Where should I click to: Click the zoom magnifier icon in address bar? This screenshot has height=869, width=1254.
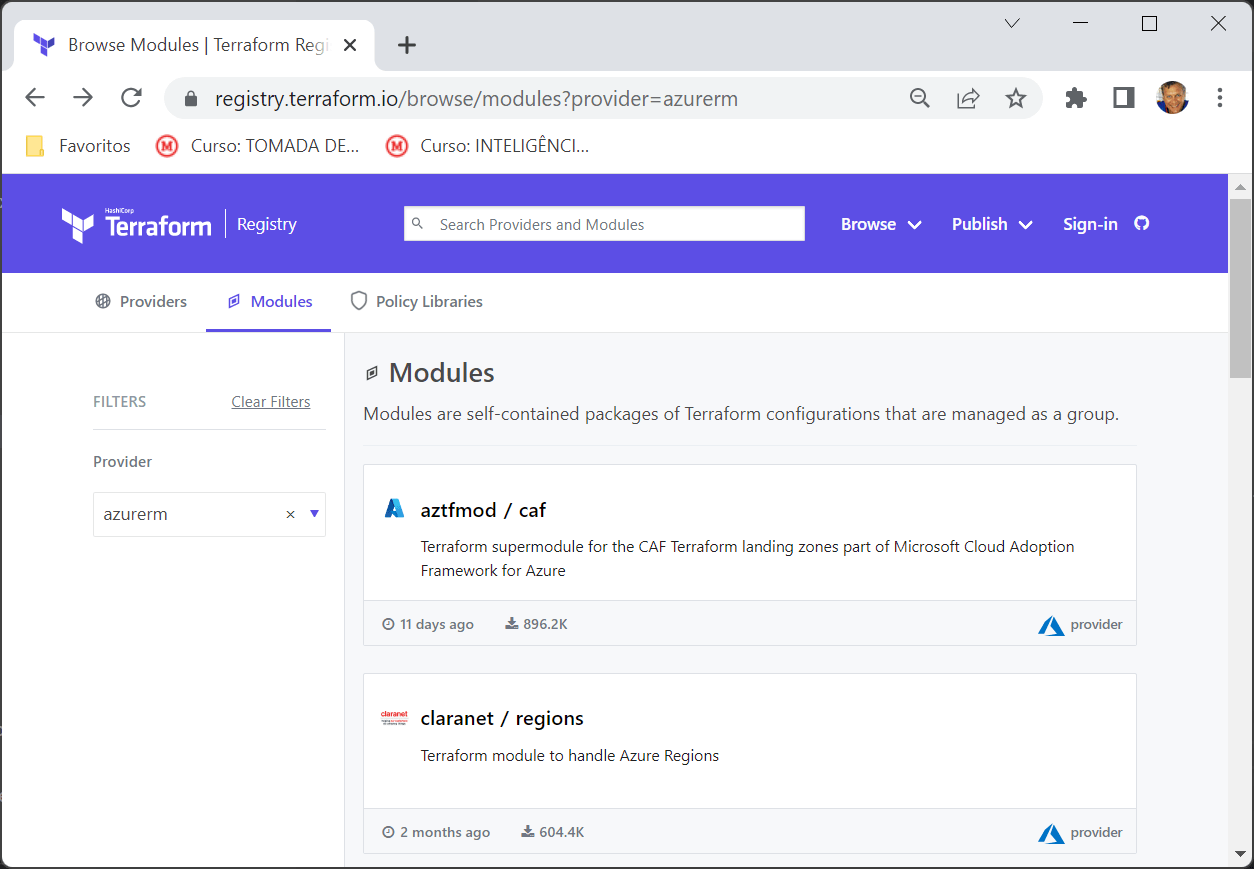point(920,98)
